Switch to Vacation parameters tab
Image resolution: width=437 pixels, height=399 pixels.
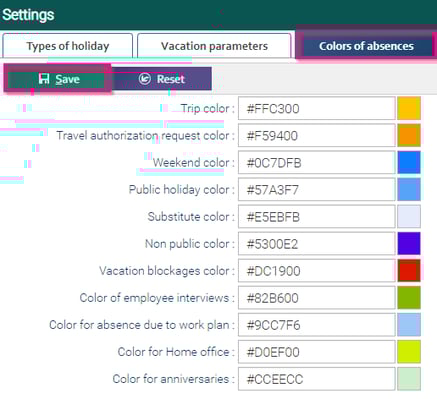coord(214,46)
